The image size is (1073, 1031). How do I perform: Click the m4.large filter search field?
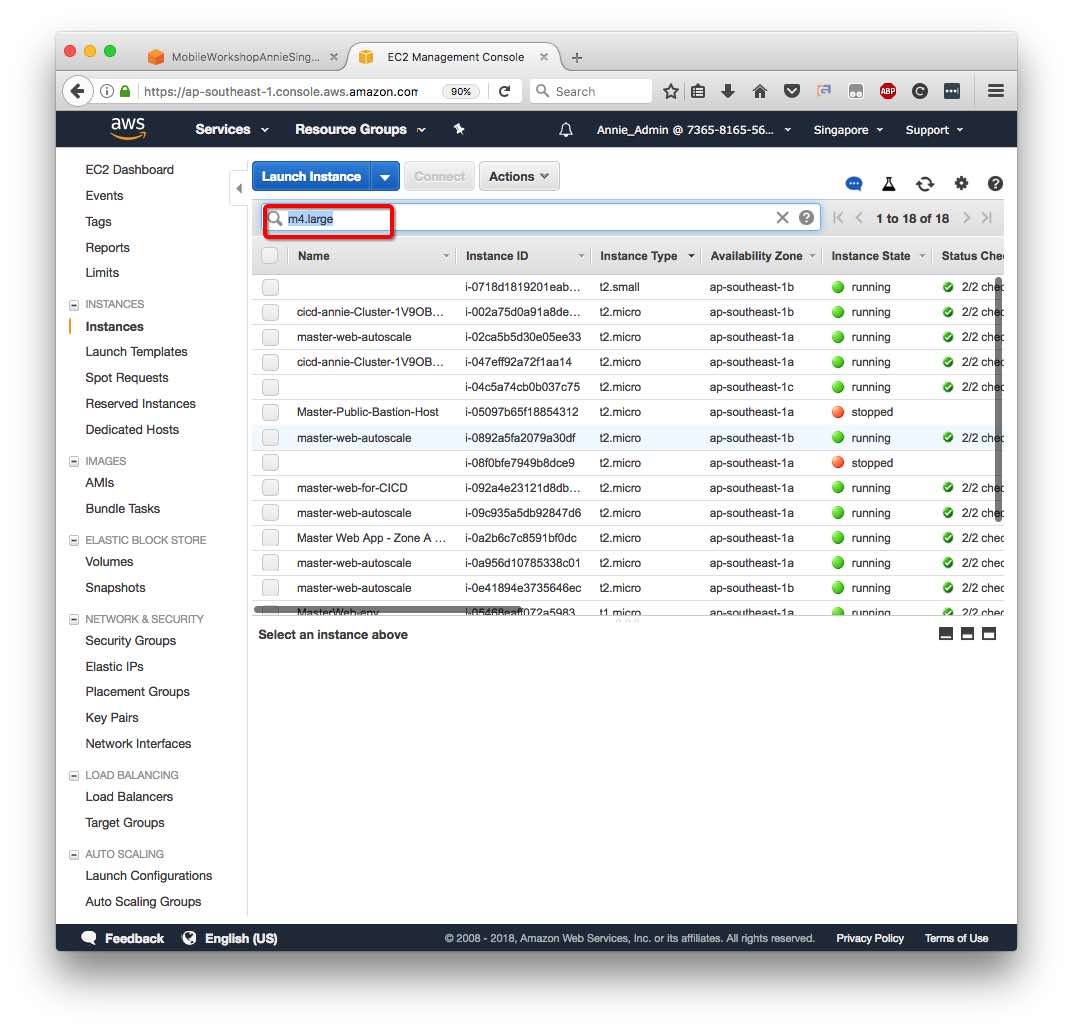coord(541,218)
